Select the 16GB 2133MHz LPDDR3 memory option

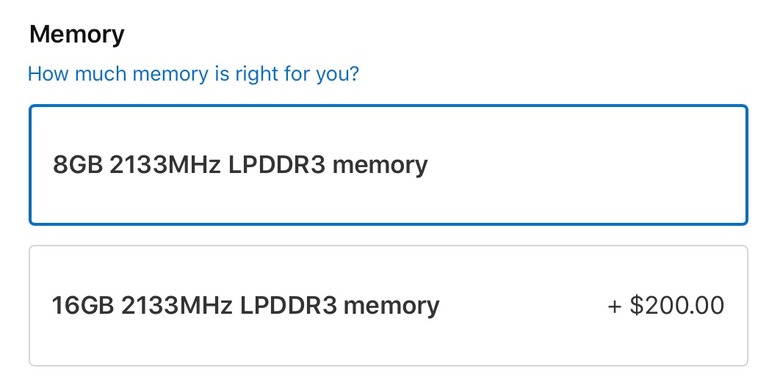click(389, 305)
